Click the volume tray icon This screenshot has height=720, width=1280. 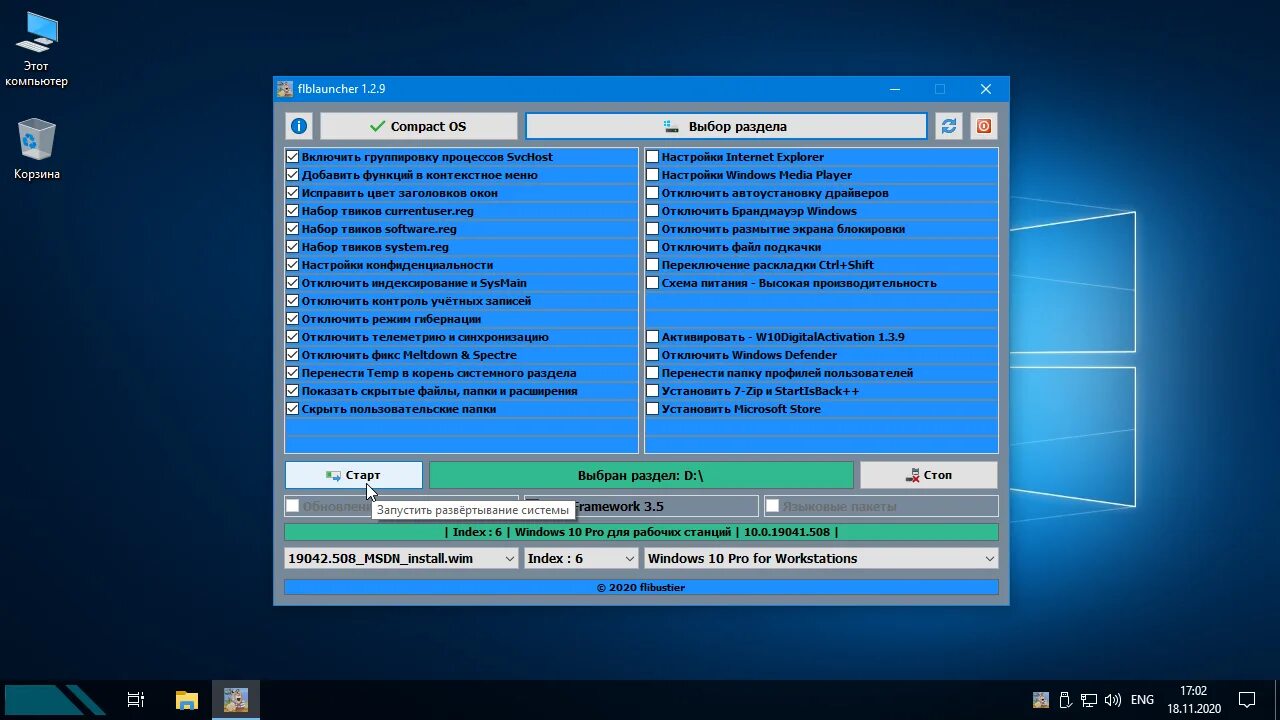(x=1113, y=700)
